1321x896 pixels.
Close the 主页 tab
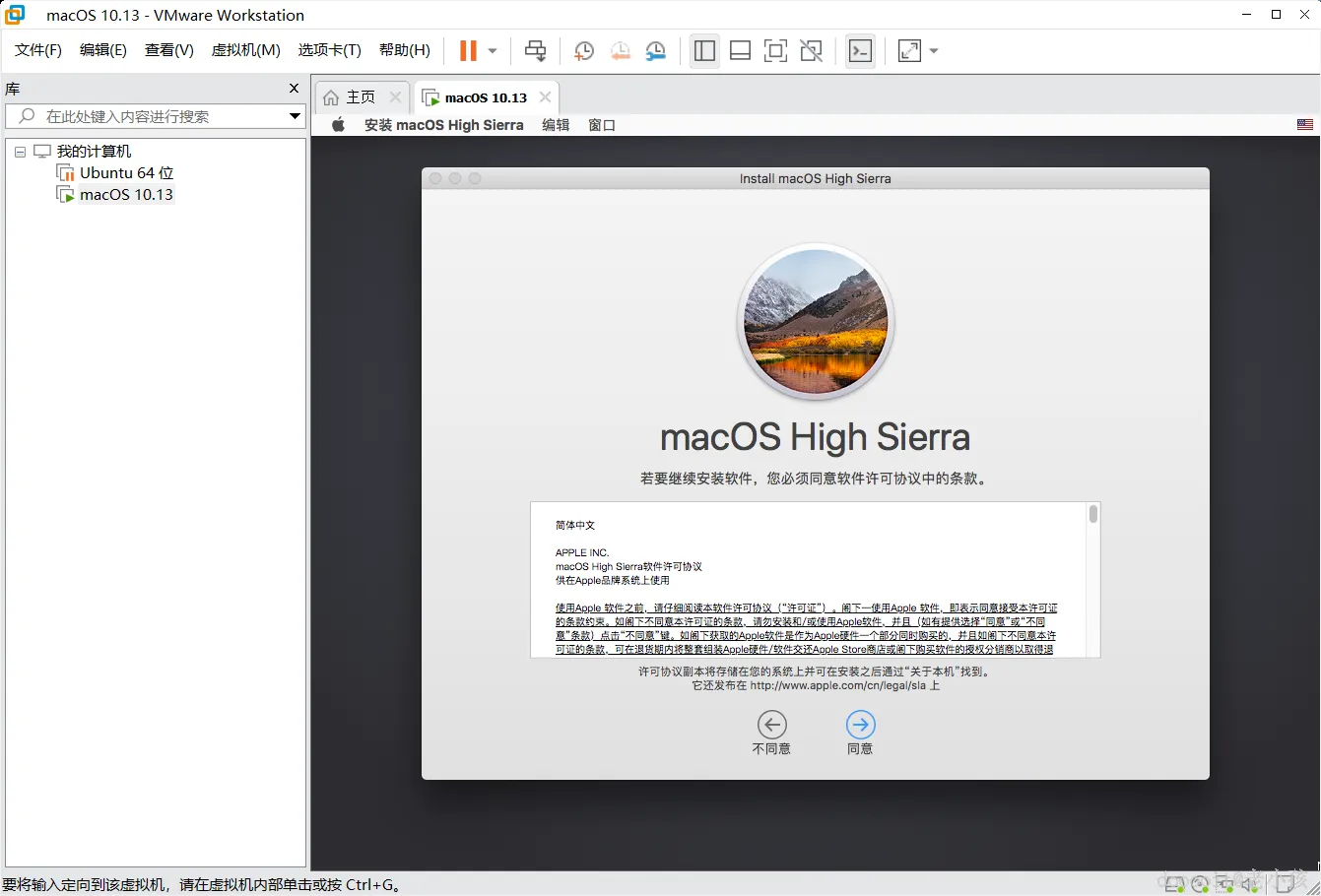[x=395, y=97]
